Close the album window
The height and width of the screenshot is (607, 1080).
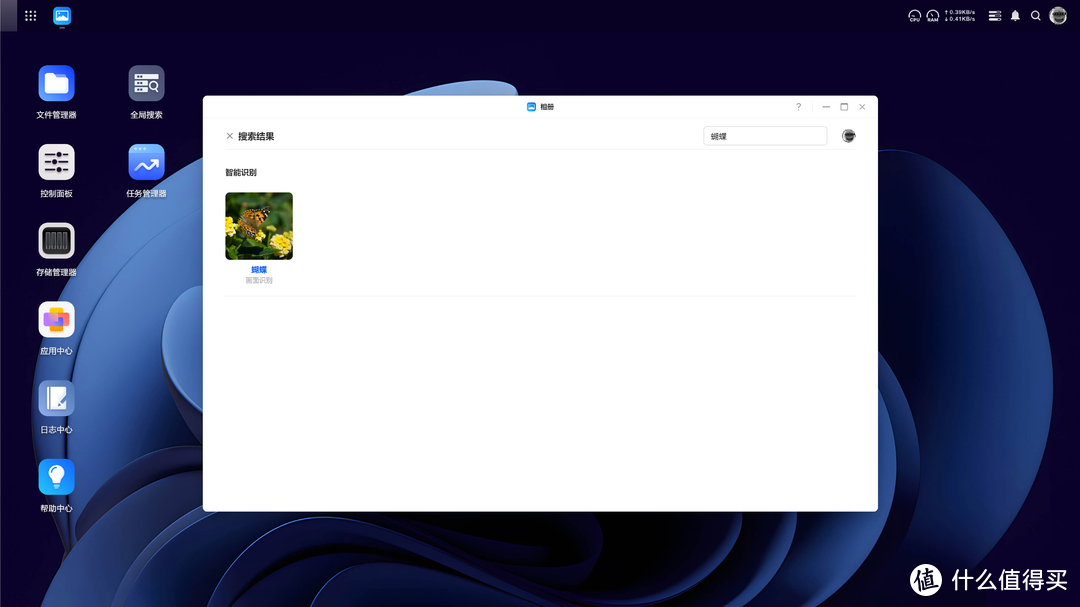coord(862,107)
